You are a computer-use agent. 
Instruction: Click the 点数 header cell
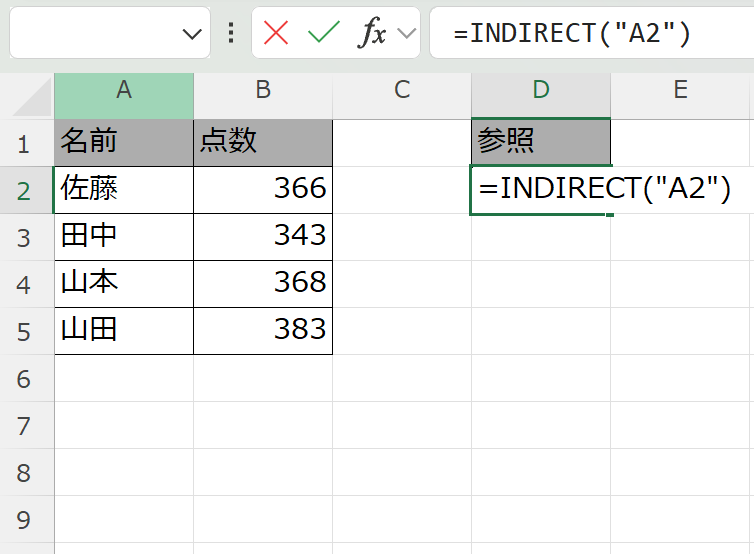point(263,142)
